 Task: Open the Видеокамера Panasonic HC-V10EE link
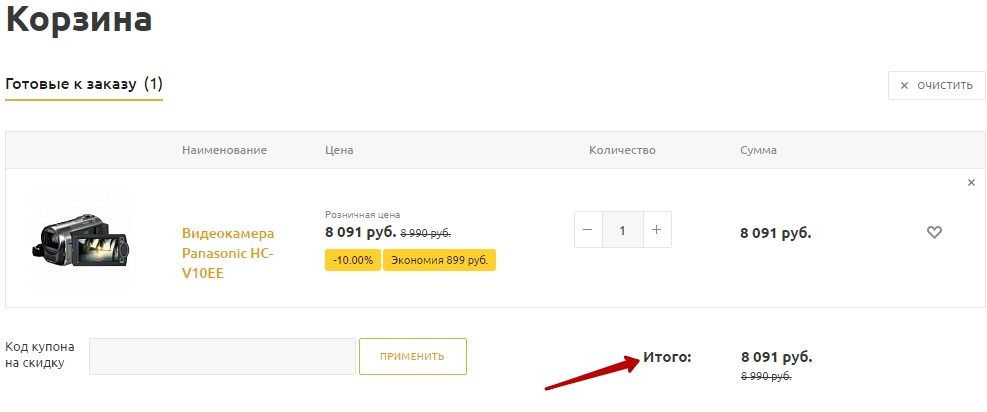(227, 253)
